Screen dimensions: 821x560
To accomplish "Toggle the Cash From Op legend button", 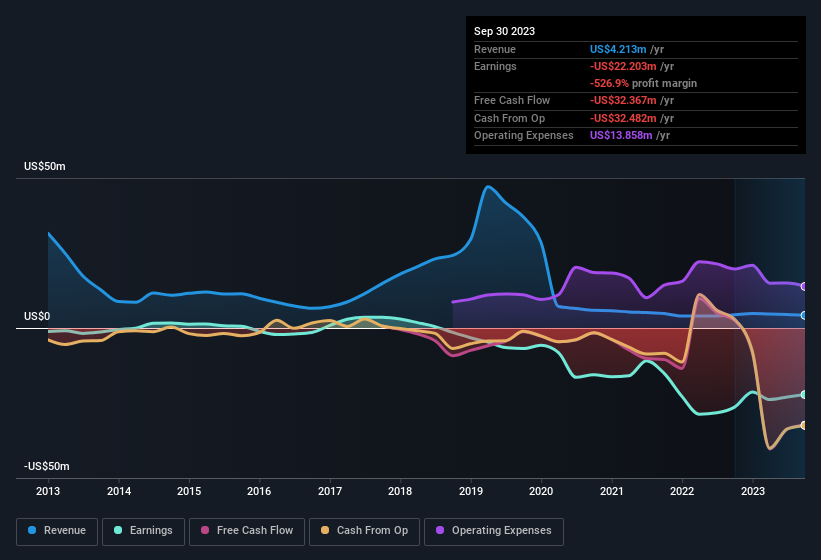I will [364, 531].
